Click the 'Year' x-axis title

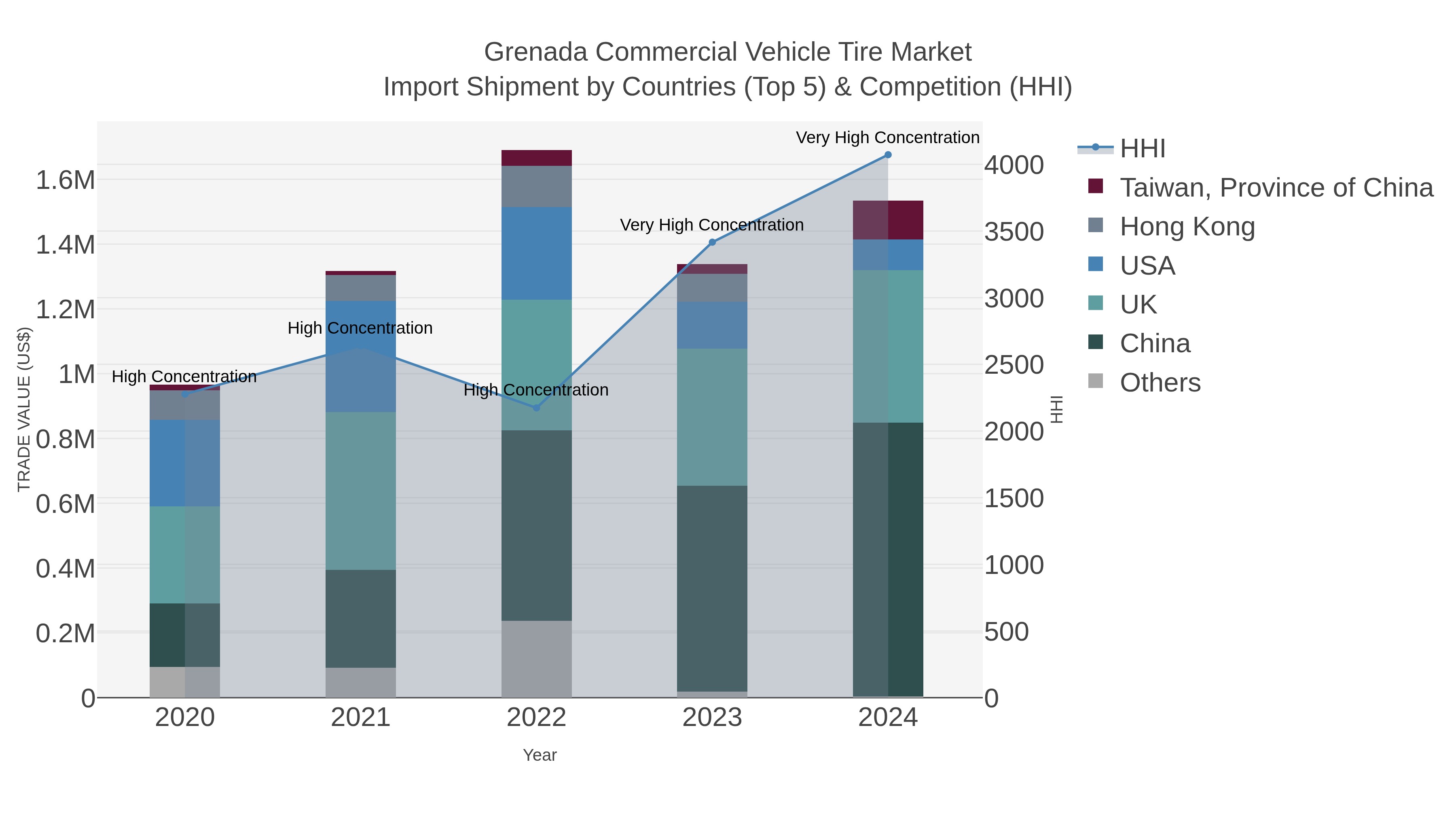[x=540, y=755]
